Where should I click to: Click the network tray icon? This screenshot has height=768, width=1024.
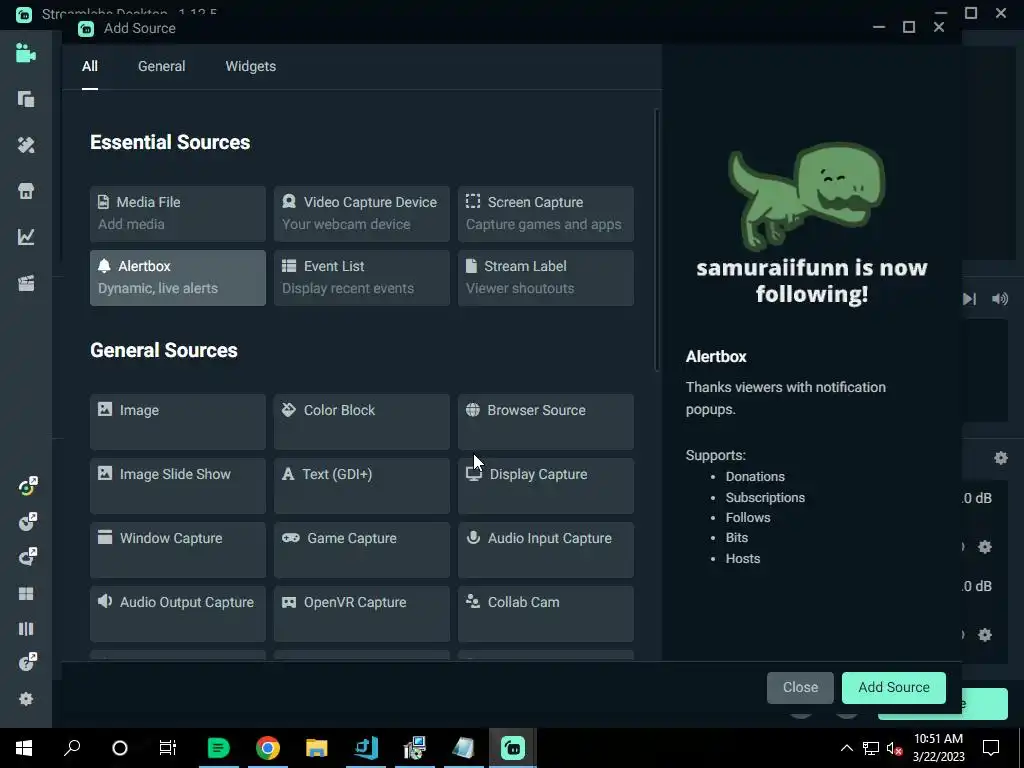871,748
